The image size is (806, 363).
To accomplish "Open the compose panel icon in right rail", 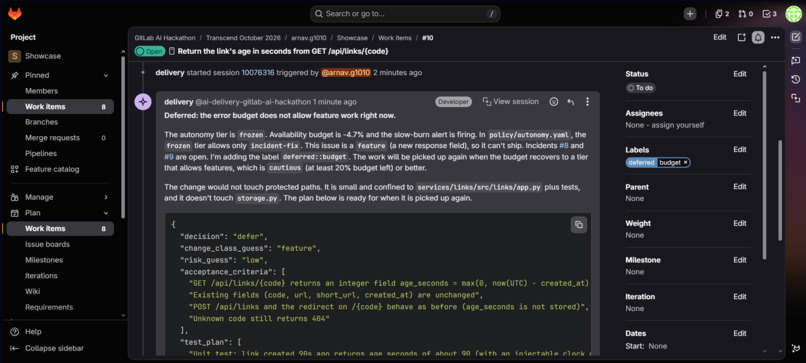I will [795, 37].
